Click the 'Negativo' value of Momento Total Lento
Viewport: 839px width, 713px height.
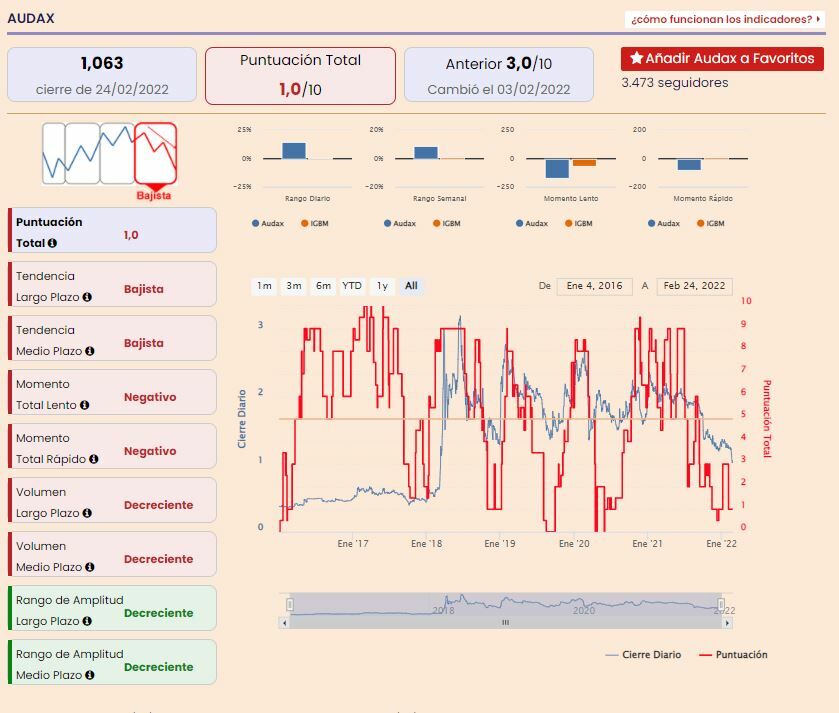click(150, 397)
